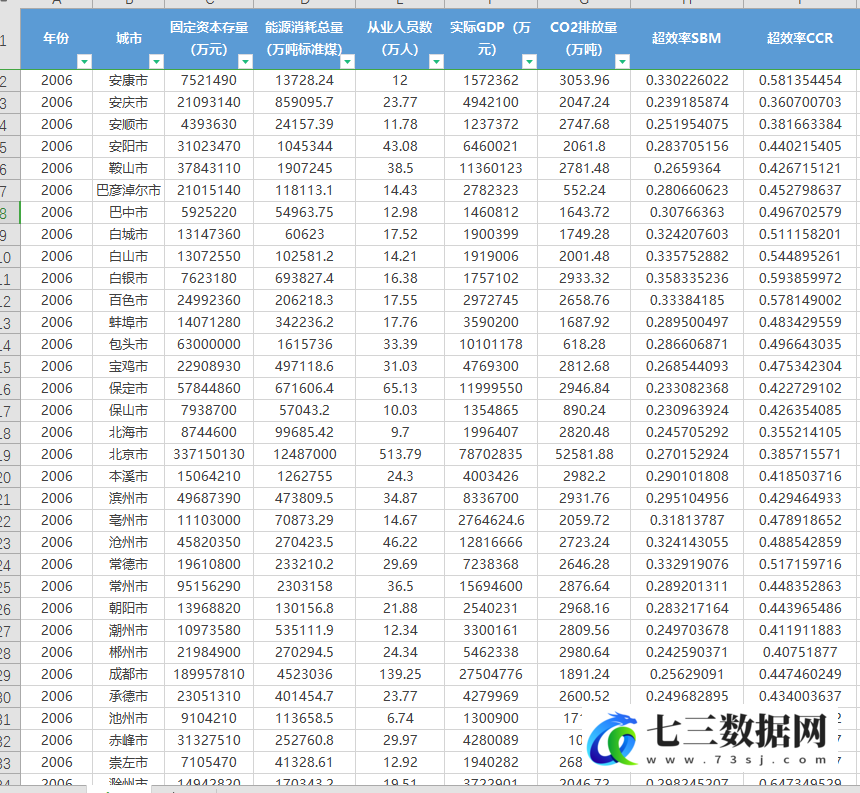Select cell containing 池州市
Image resolution: width=860 pixels, height=793 pixels.
129,718
